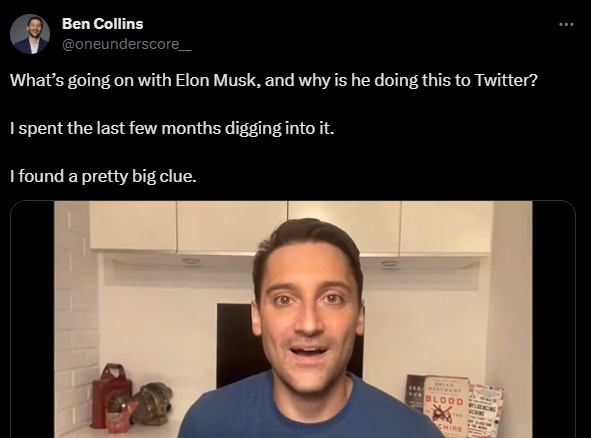Click the metal figurine beside the lantern

click(x=153, y=403)
